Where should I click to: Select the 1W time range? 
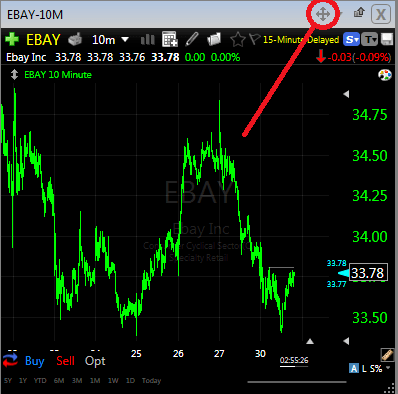pyautogui.click(x=113, y=381)
